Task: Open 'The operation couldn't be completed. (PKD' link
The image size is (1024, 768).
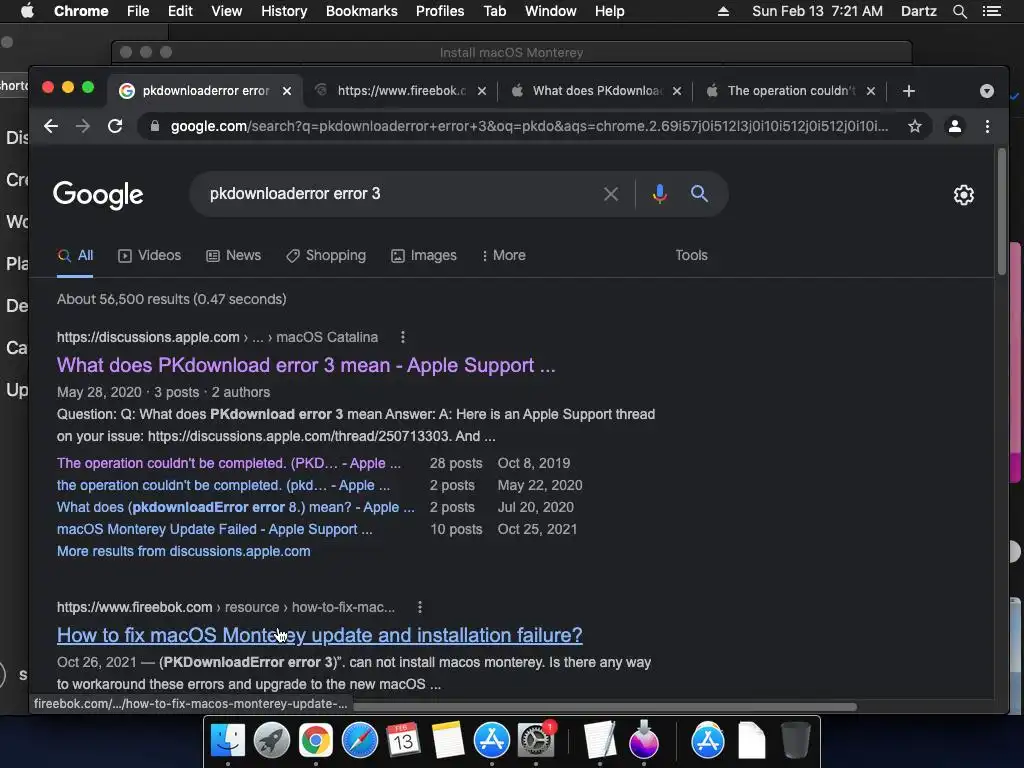Action: pos(229,463)
